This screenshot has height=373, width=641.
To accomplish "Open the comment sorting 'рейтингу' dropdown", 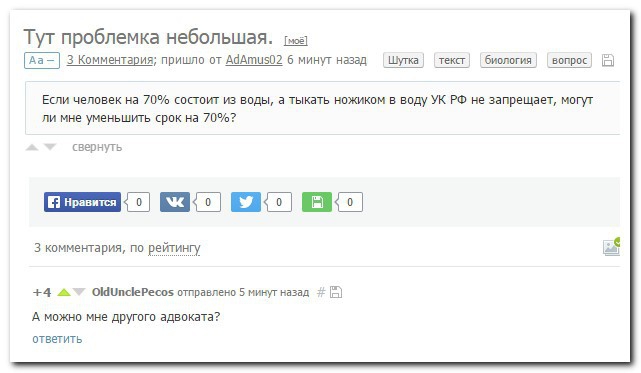I will click(174, 248).
